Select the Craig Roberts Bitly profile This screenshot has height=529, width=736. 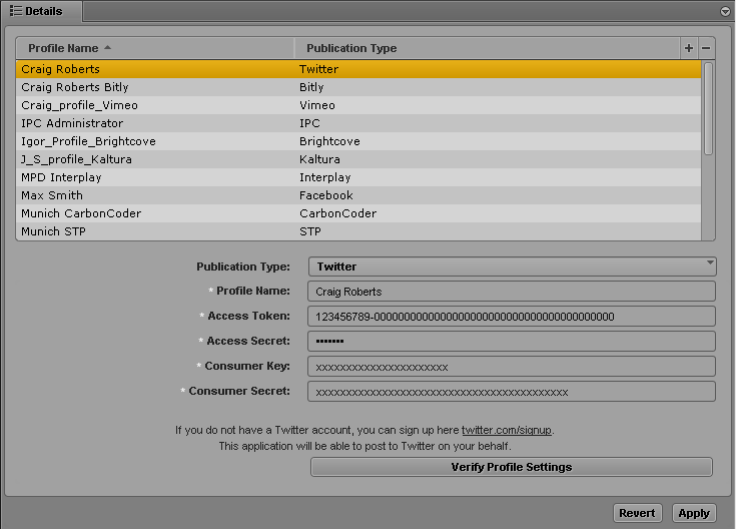359,87
